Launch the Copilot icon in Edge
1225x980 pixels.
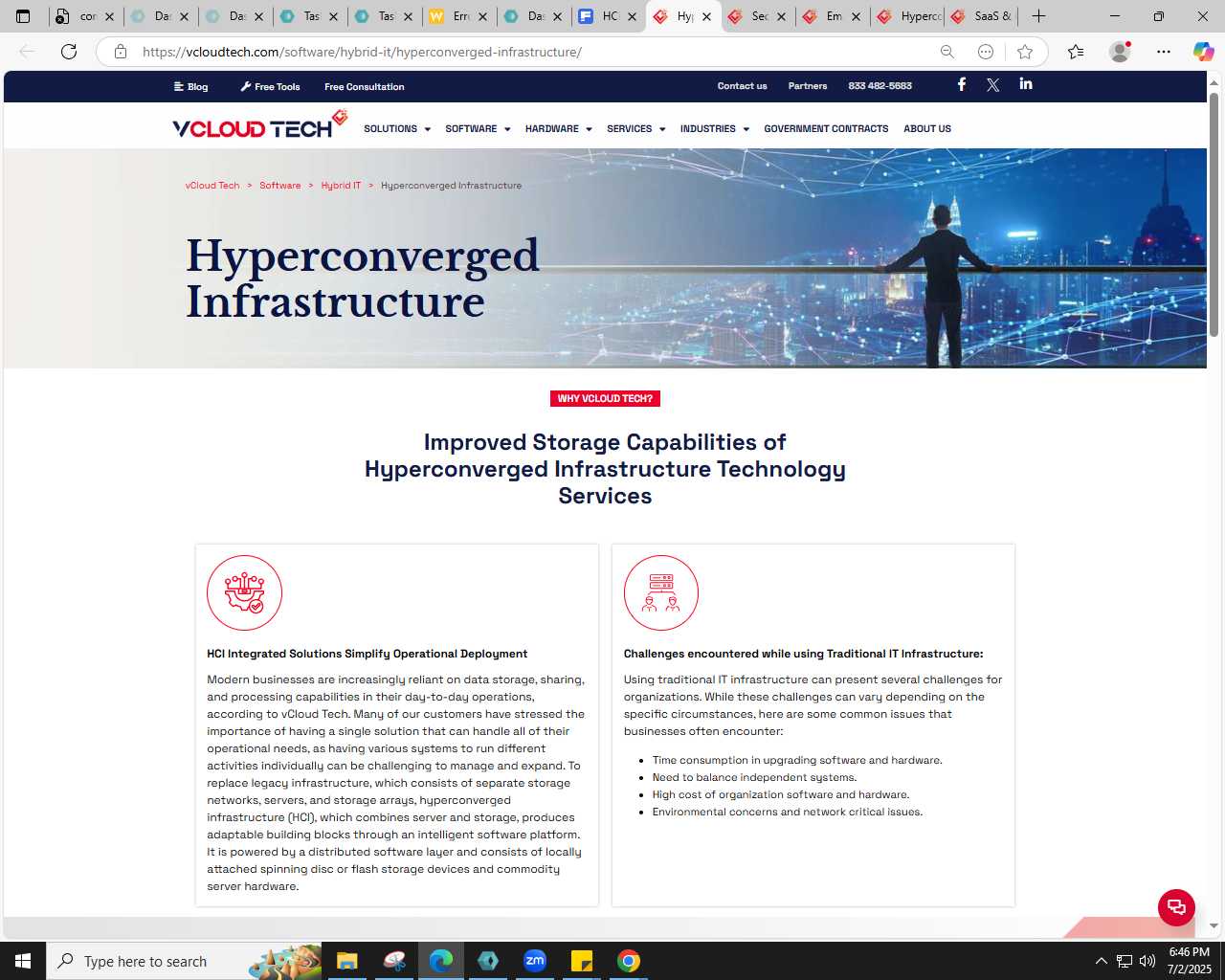pos(1203,52)
